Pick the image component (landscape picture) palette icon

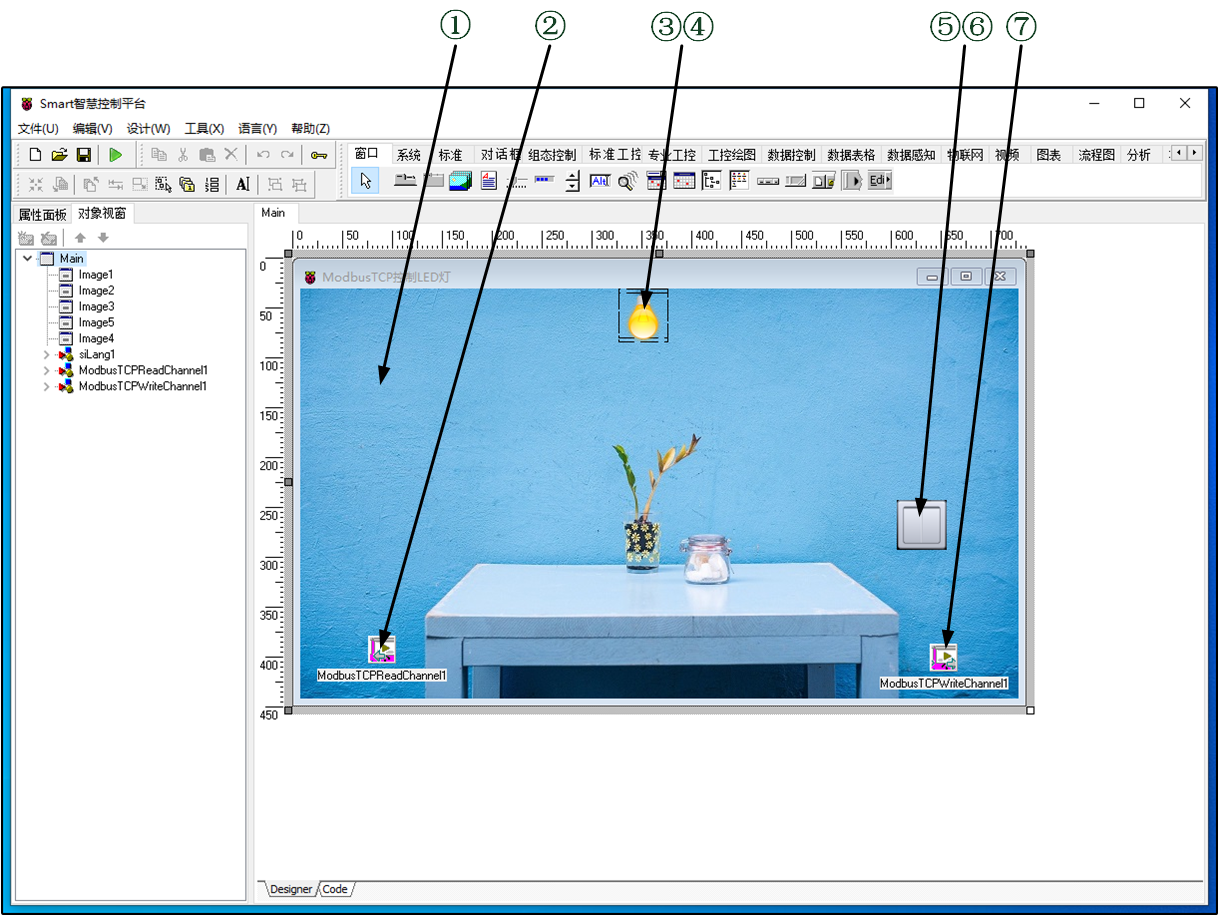pos(460,181)
